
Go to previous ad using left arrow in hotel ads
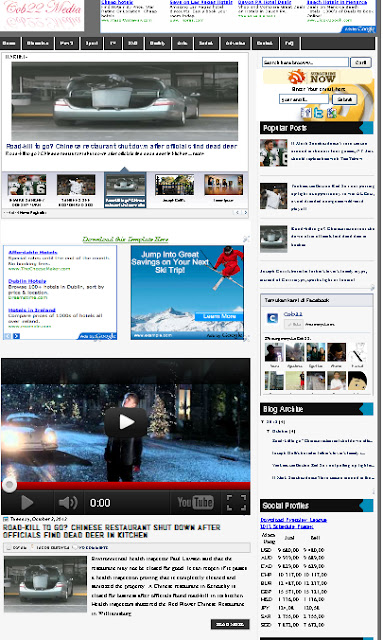[x=8, y=336]
